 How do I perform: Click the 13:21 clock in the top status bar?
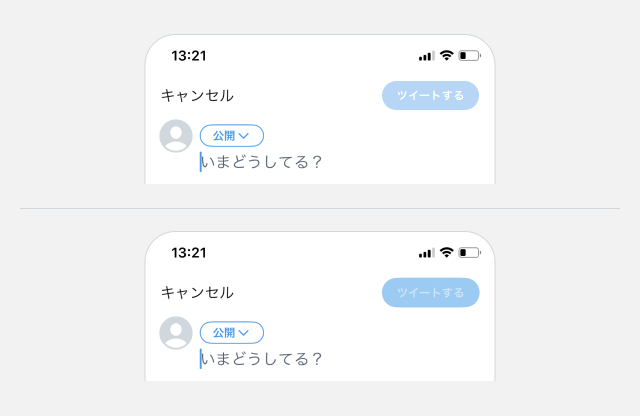189,56
